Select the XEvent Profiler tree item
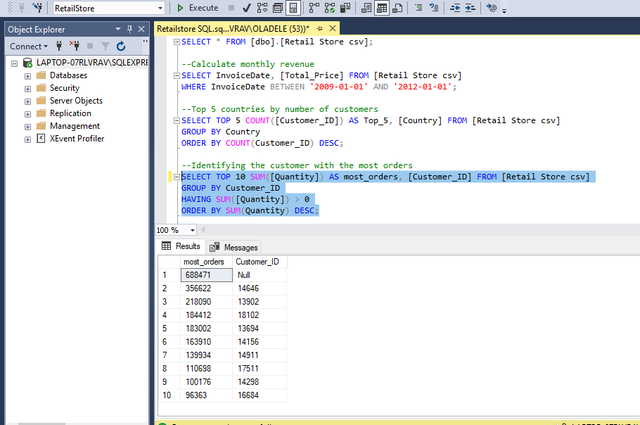This screenshot has width=640, height=425. click(x=77, y=139)
